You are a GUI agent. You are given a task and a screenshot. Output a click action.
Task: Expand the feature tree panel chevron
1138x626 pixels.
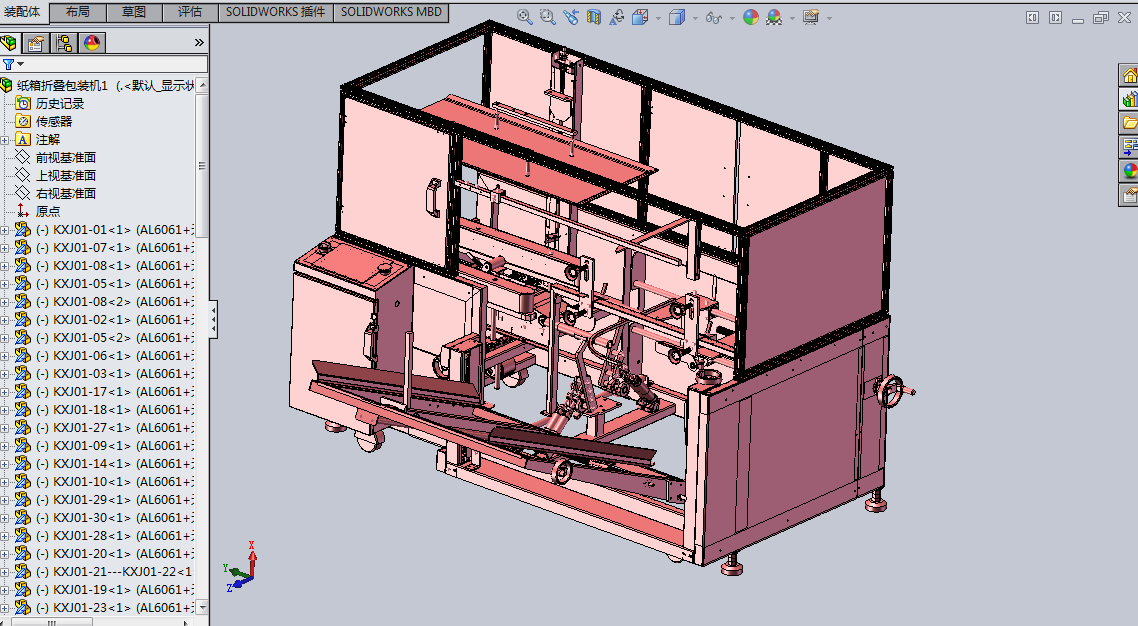pyautogui.click(x=198, y=42)
